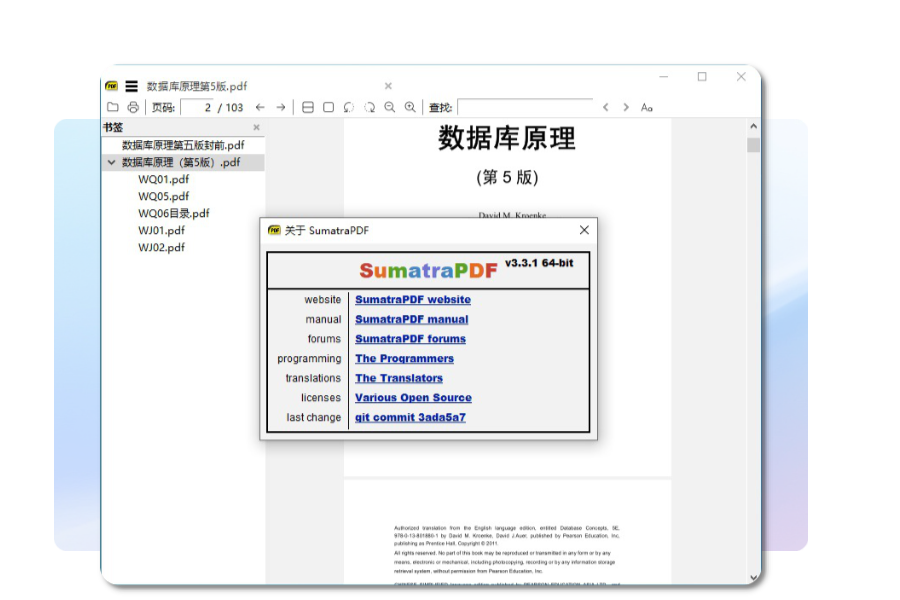
Task: Click the total page count 103
Action: click(234, 107)
